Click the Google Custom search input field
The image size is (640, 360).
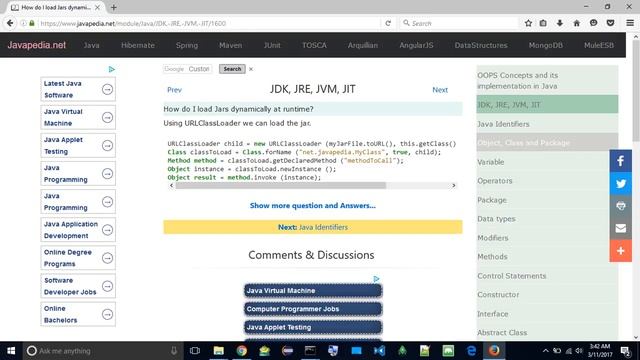187,69
